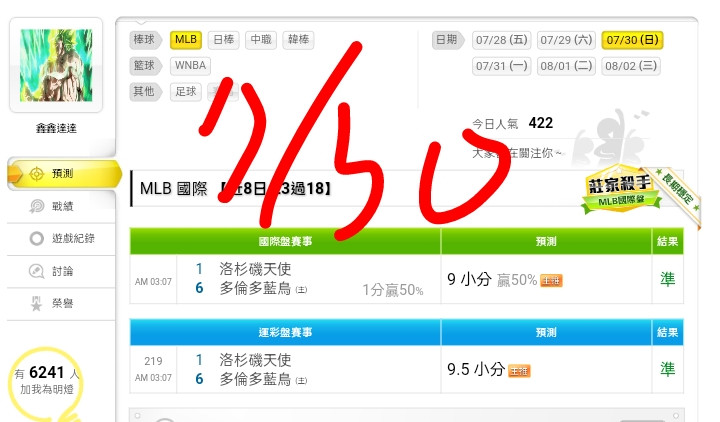This screenshot has height=422, width=720.
Task: Select the 韓棒 league filter
Action: (x=298, y=39)
